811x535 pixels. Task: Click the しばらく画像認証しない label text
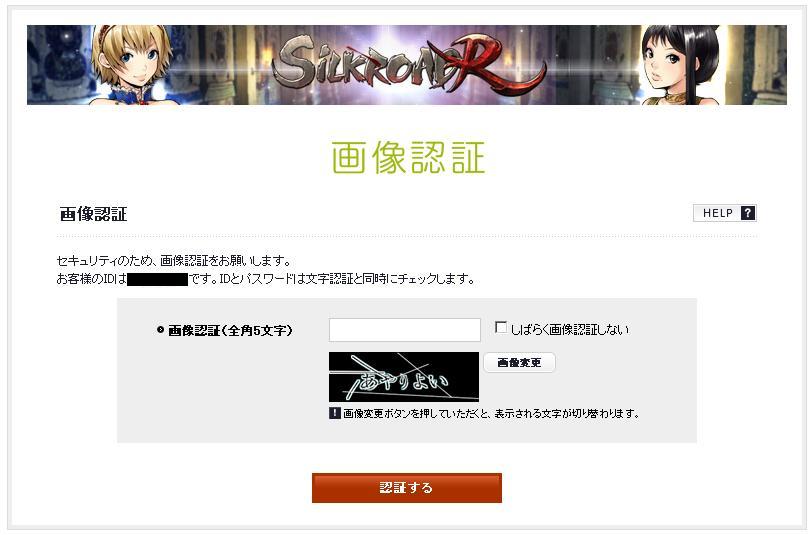coord(569,330)
